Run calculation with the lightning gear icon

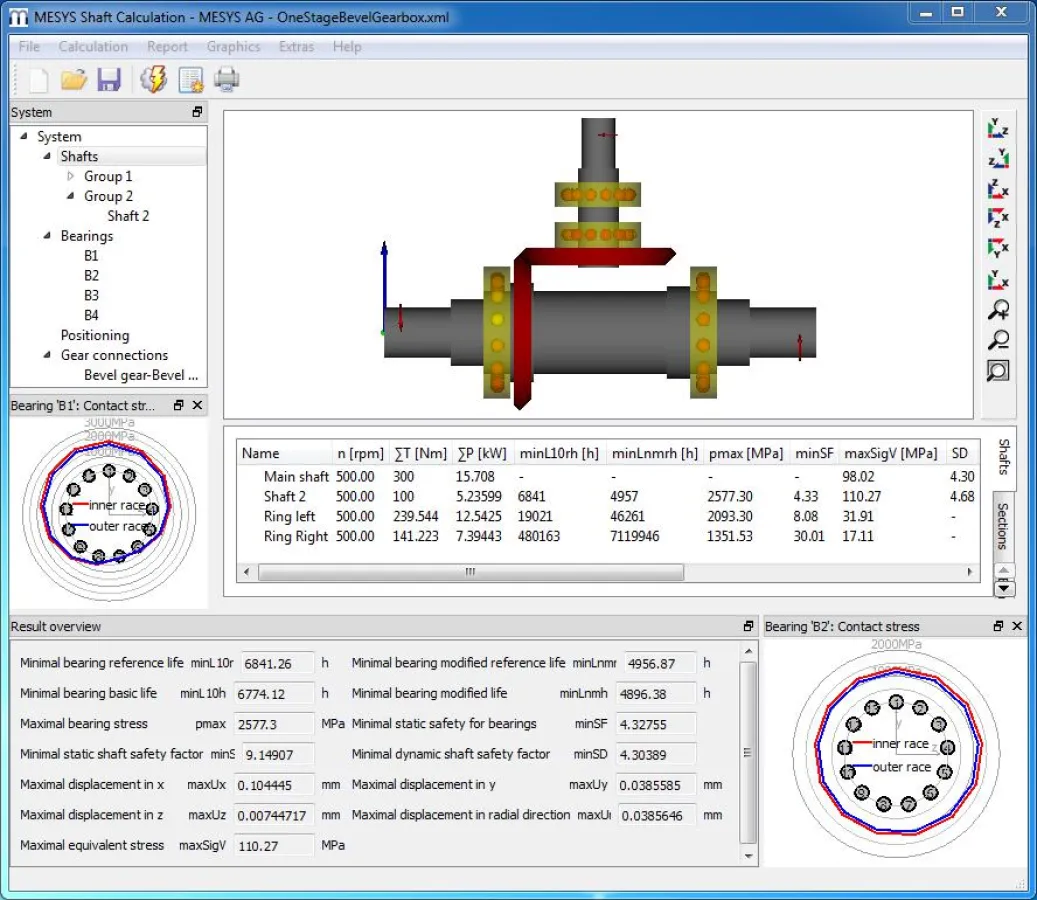tap(153, 80)
